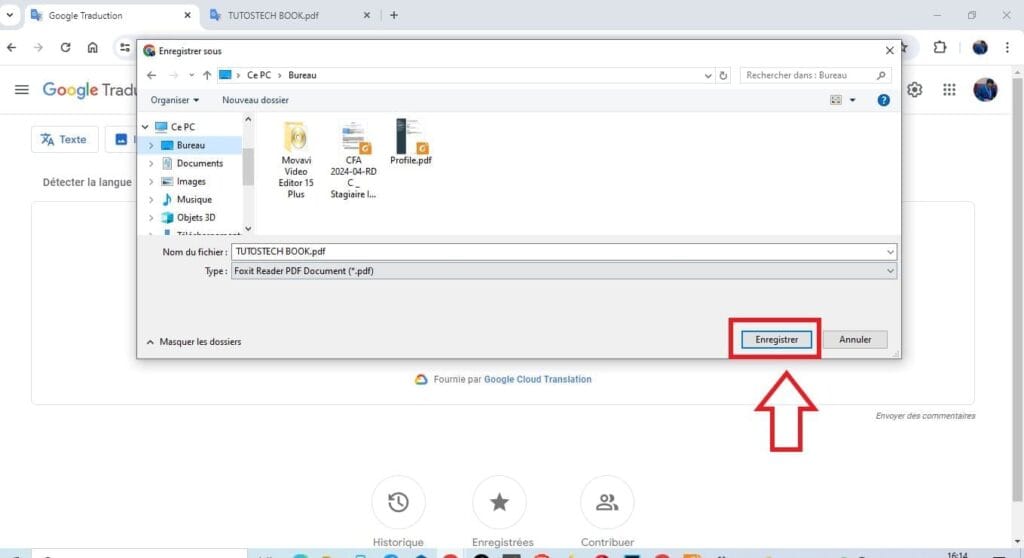Collapse folders with Masquer les dossiers
1024x558 pixels.
click(x=194, y=342)
